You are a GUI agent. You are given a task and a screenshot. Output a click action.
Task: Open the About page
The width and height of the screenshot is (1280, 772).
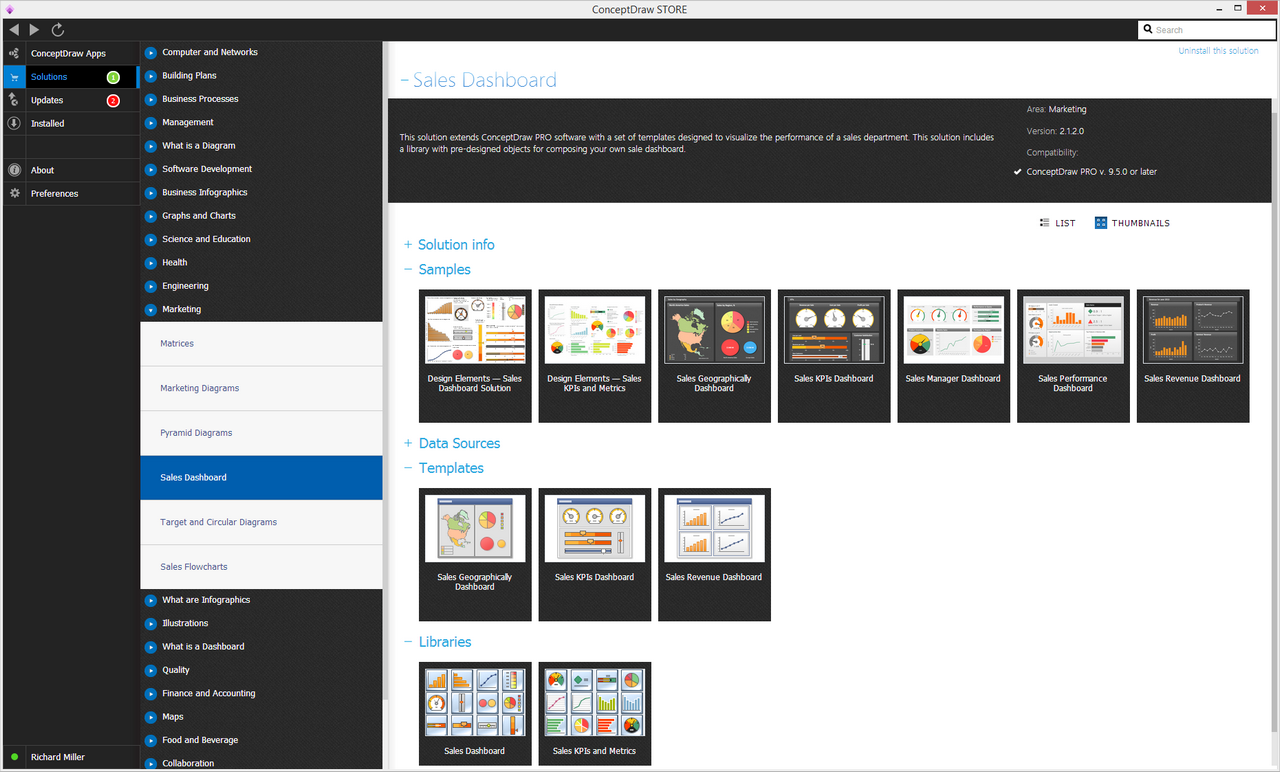coord(70,170)
